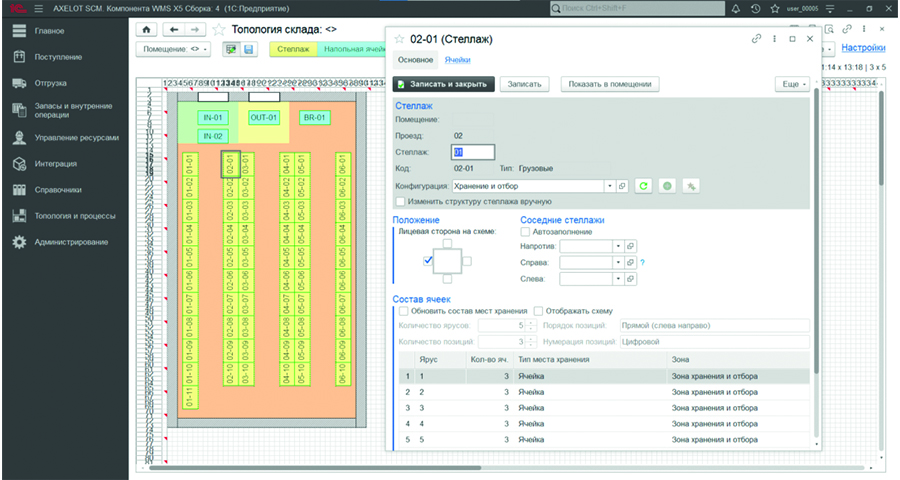Open the Конфигурация dropdown arrow

click(x=610, y=186)
